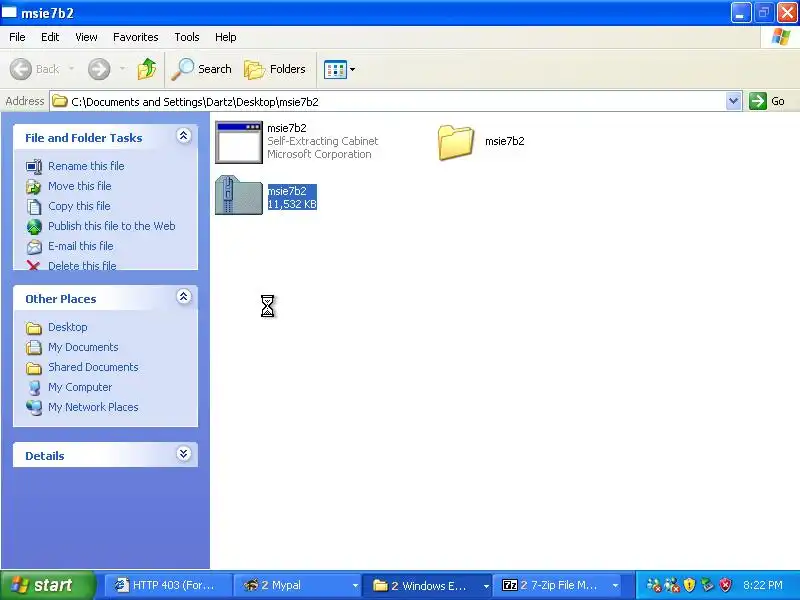Click the msie7b2 title bar window icon
800x600 pixels.
coord(9,12)
